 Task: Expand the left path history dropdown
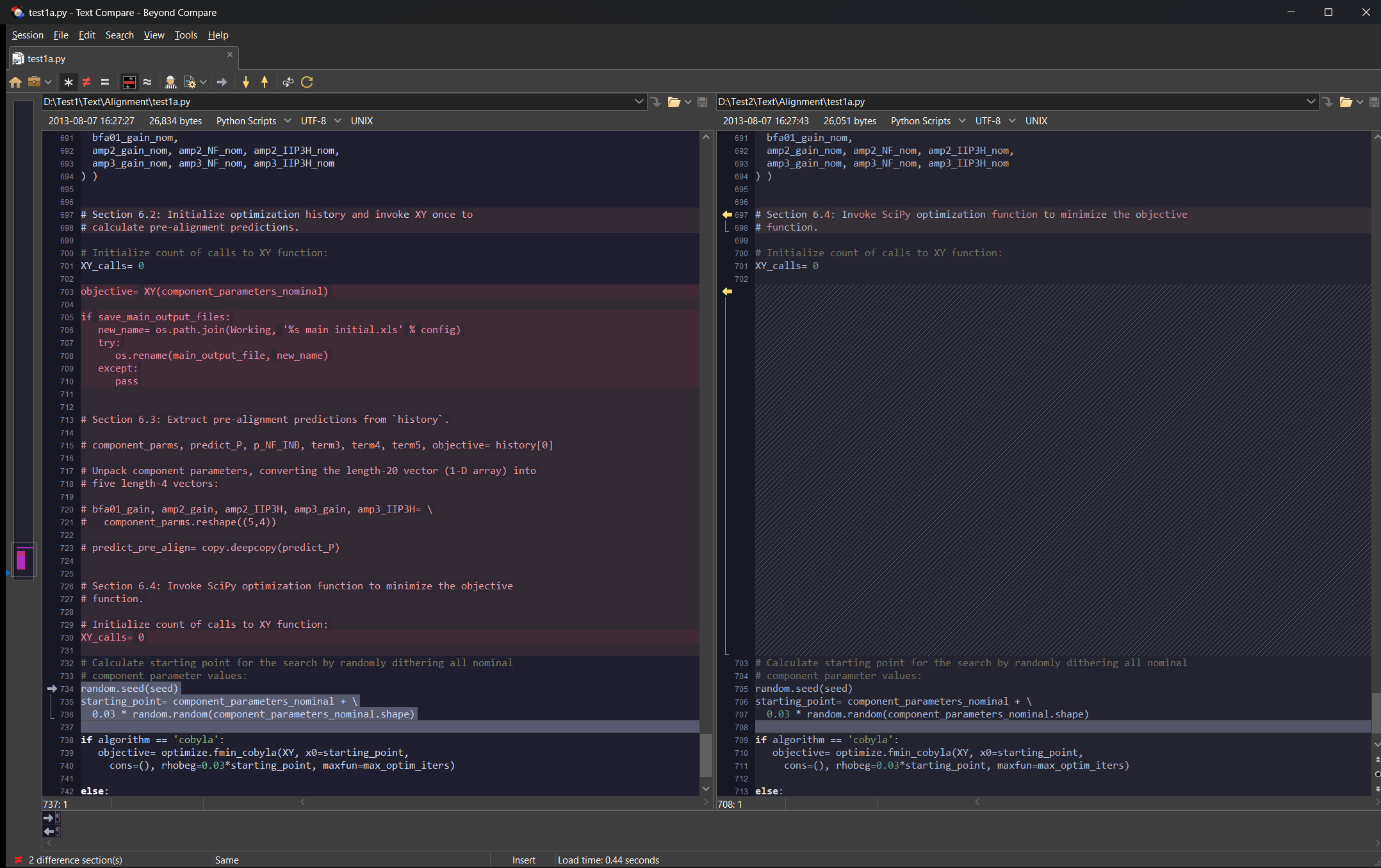tap(639, 102)
